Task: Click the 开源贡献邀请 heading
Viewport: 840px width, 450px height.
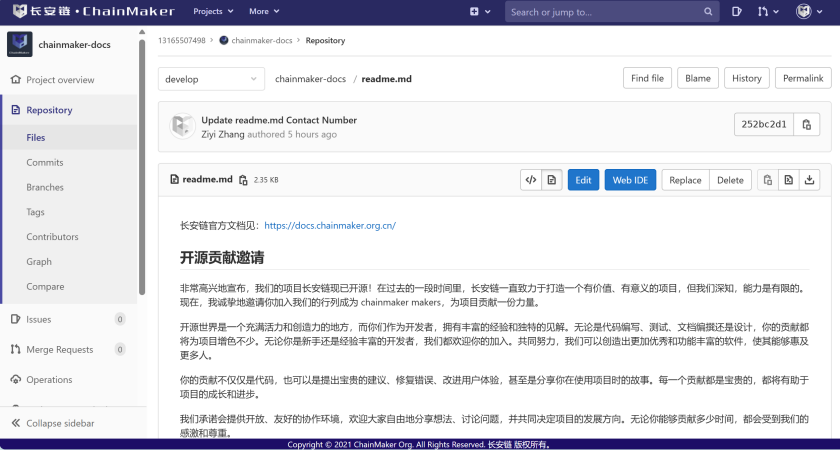Action: click(222, 258)
